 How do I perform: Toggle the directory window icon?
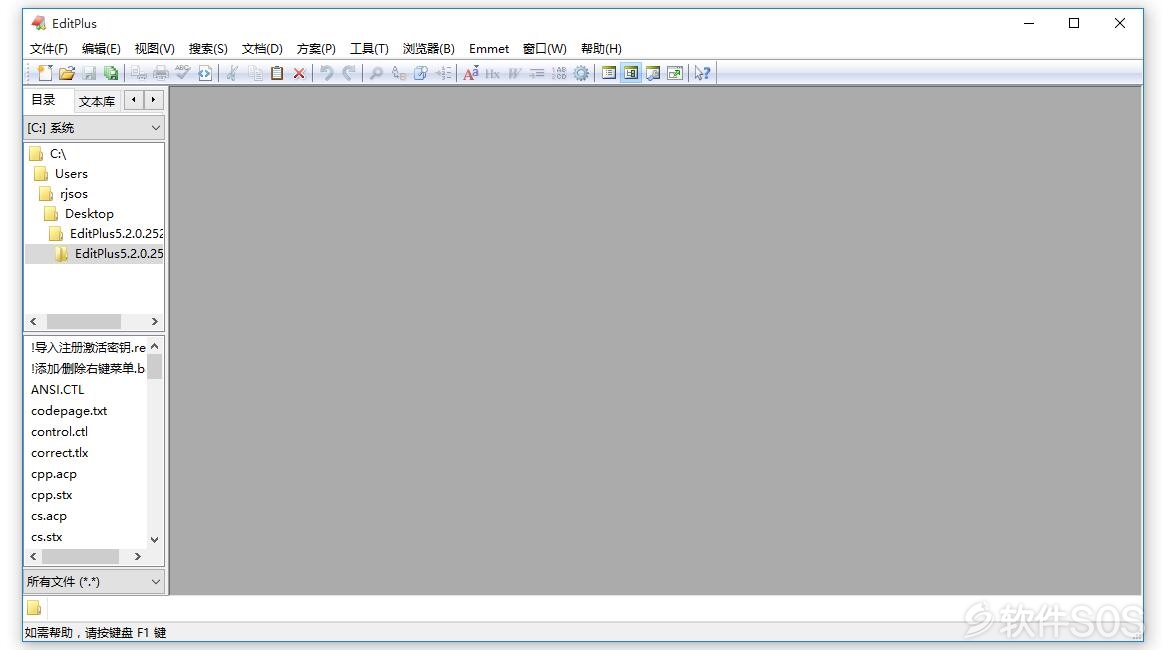point(608,73)
